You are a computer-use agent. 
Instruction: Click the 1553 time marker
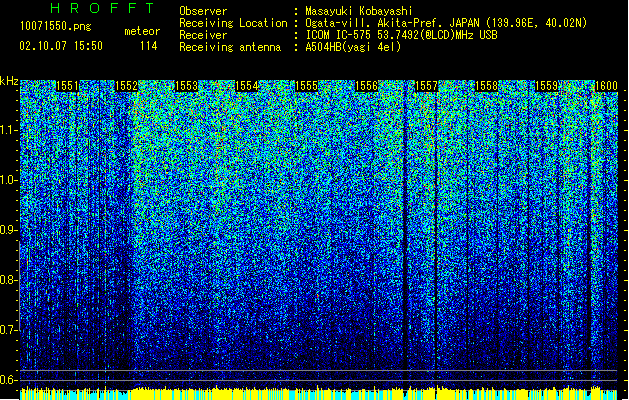click(x=187, y=86)
